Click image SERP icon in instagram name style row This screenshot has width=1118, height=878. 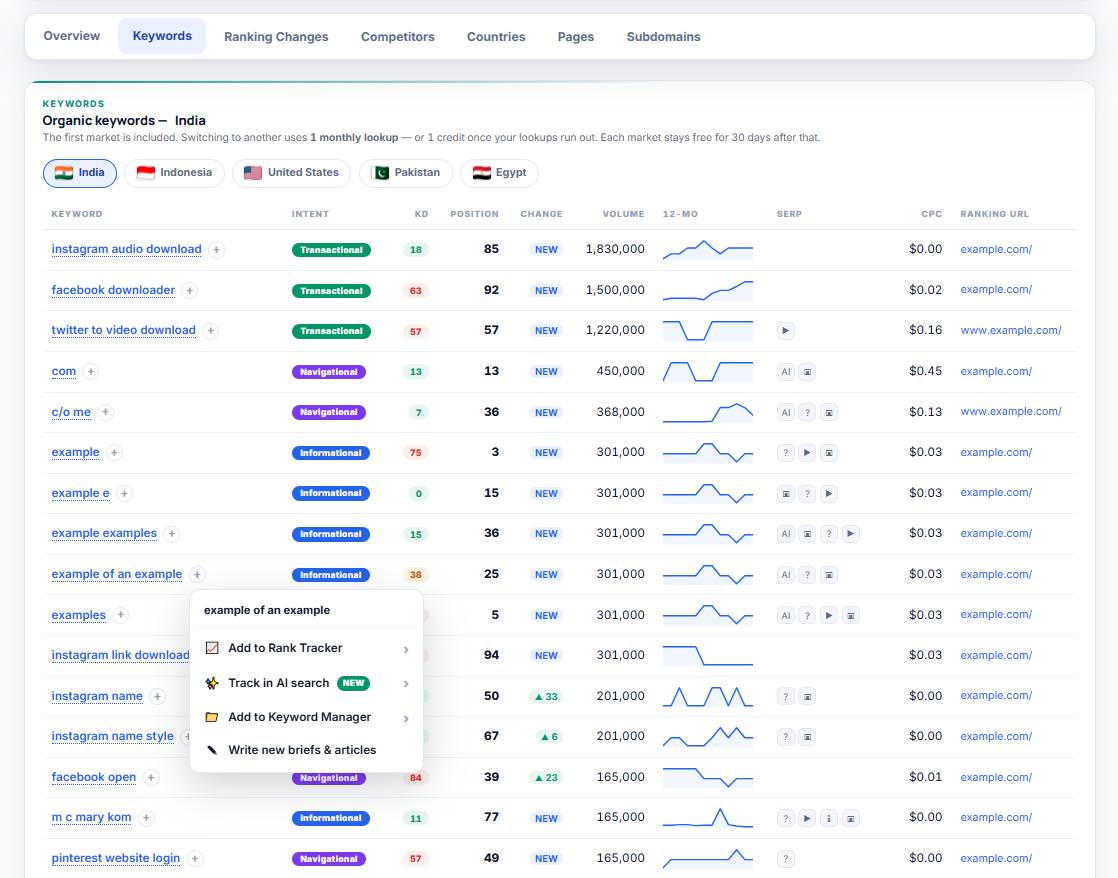pos(807,737)
